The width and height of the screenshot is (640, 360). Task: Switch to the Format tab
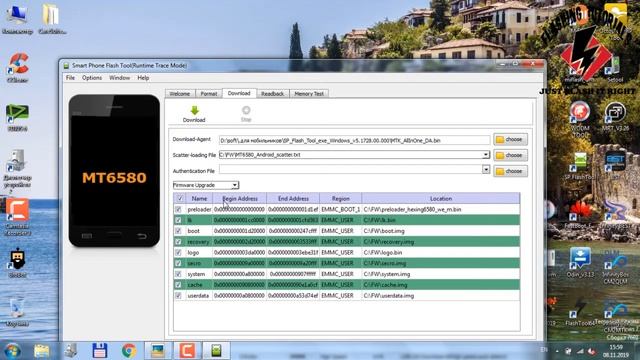(x=209, y=94)
